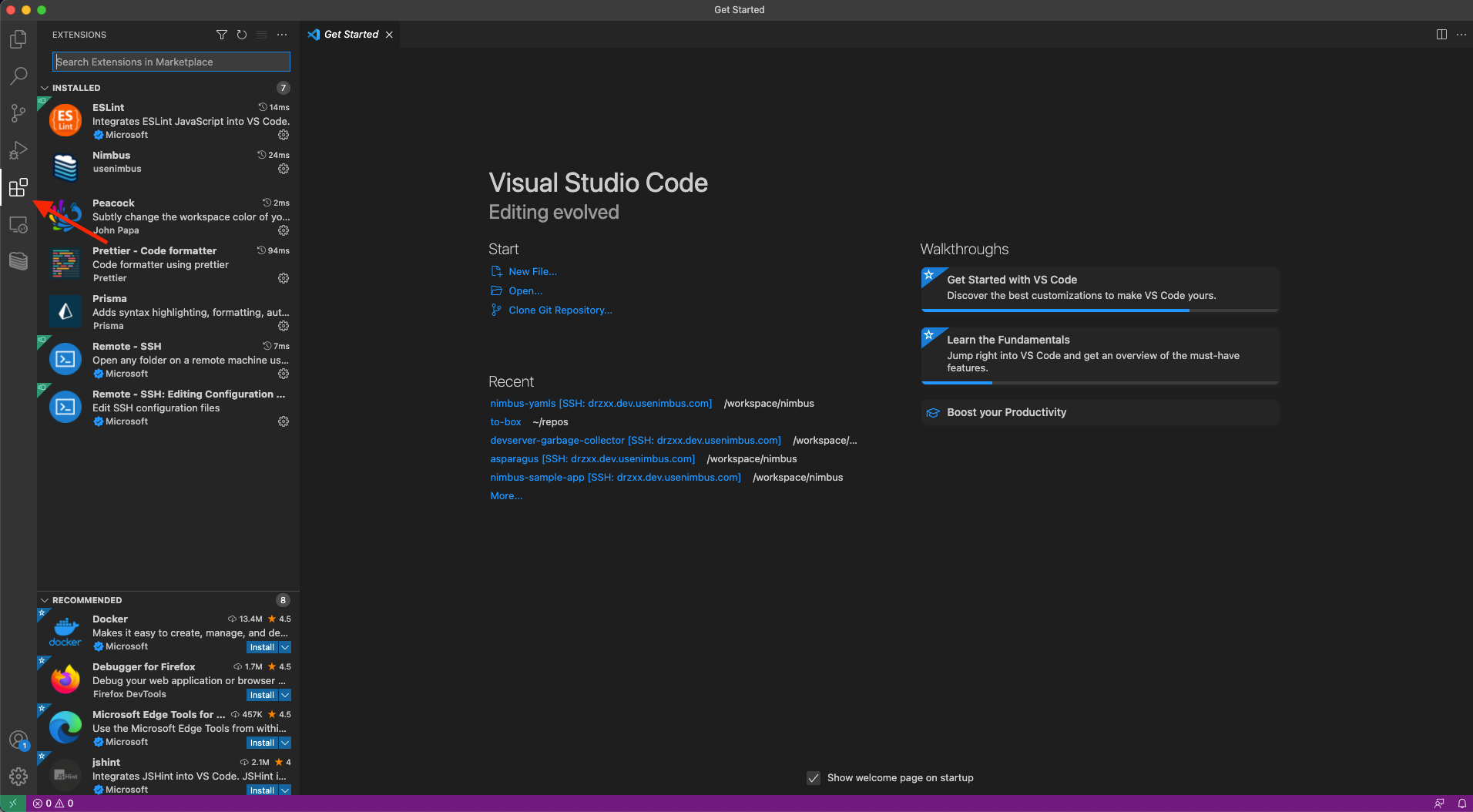Select the Peacock extension entry

tap(168, 216)
